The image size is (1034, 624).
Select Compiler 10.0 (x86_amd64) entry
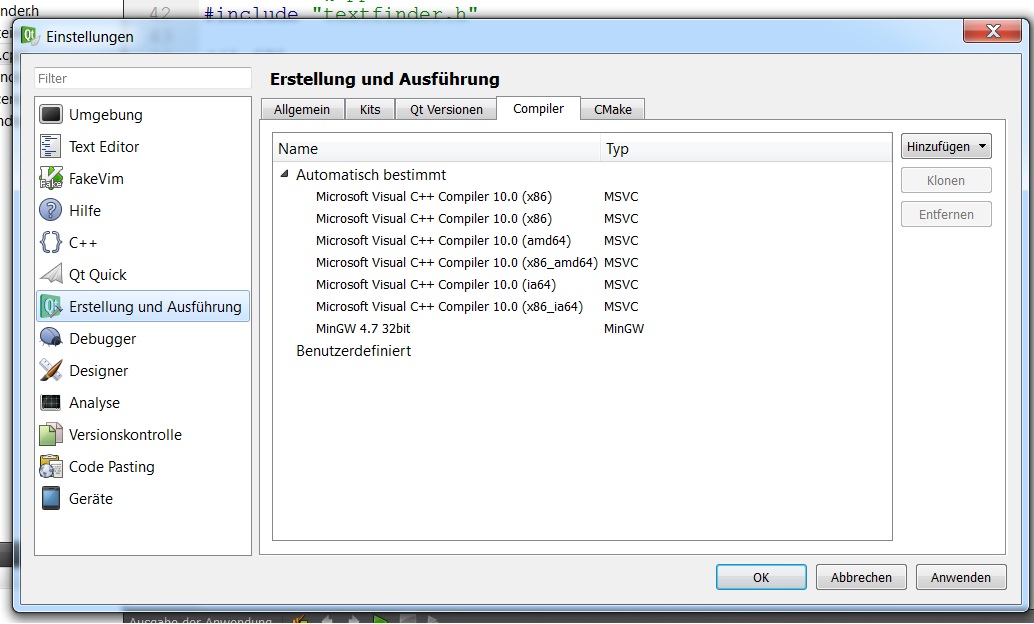point(456,263)
